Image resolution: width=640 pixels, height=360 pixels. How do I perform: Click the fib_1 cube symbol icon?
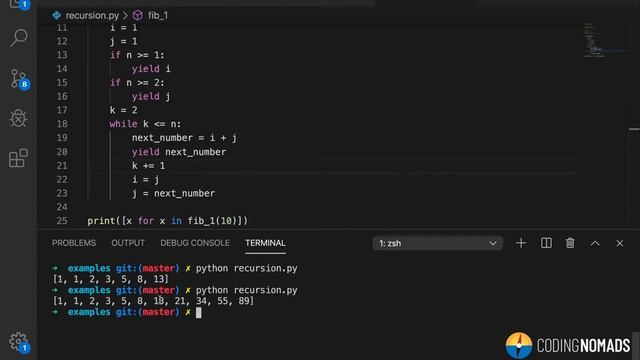tap(138, 16)
